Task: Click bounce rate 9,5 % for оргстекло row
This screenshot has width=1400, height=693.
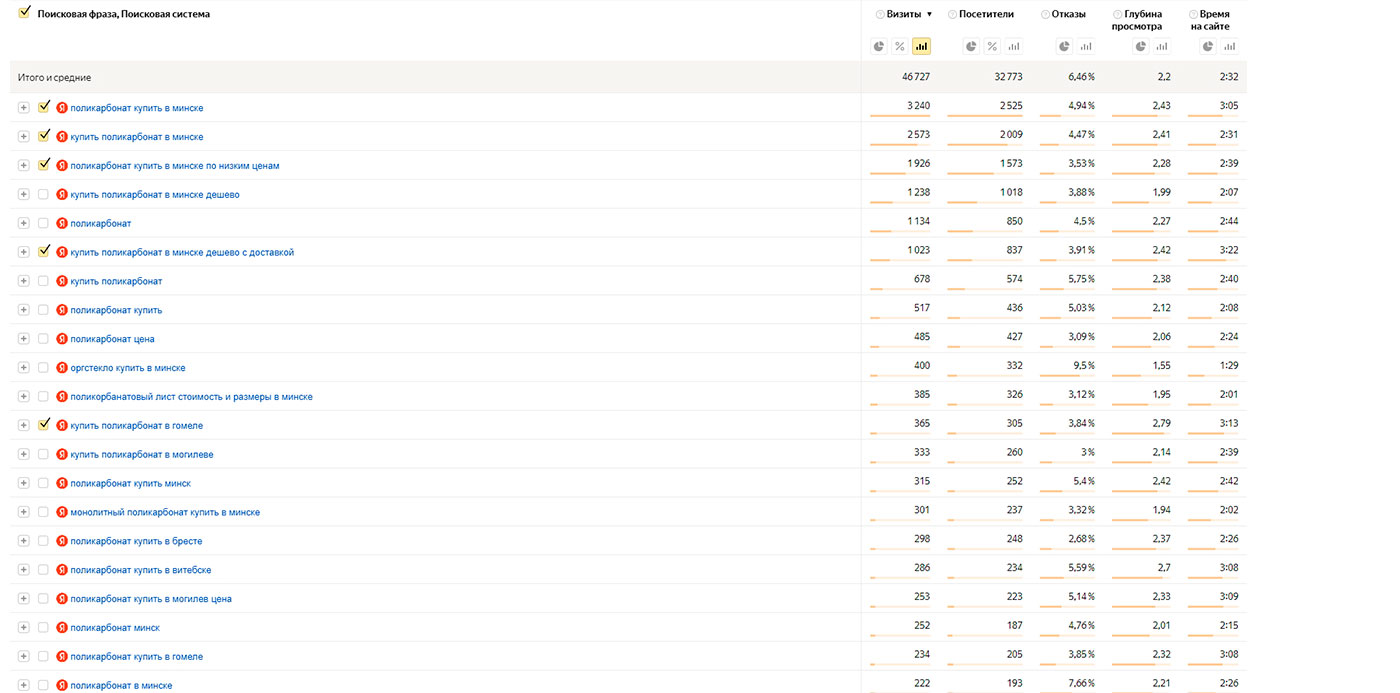Action: coord(1084,367)
